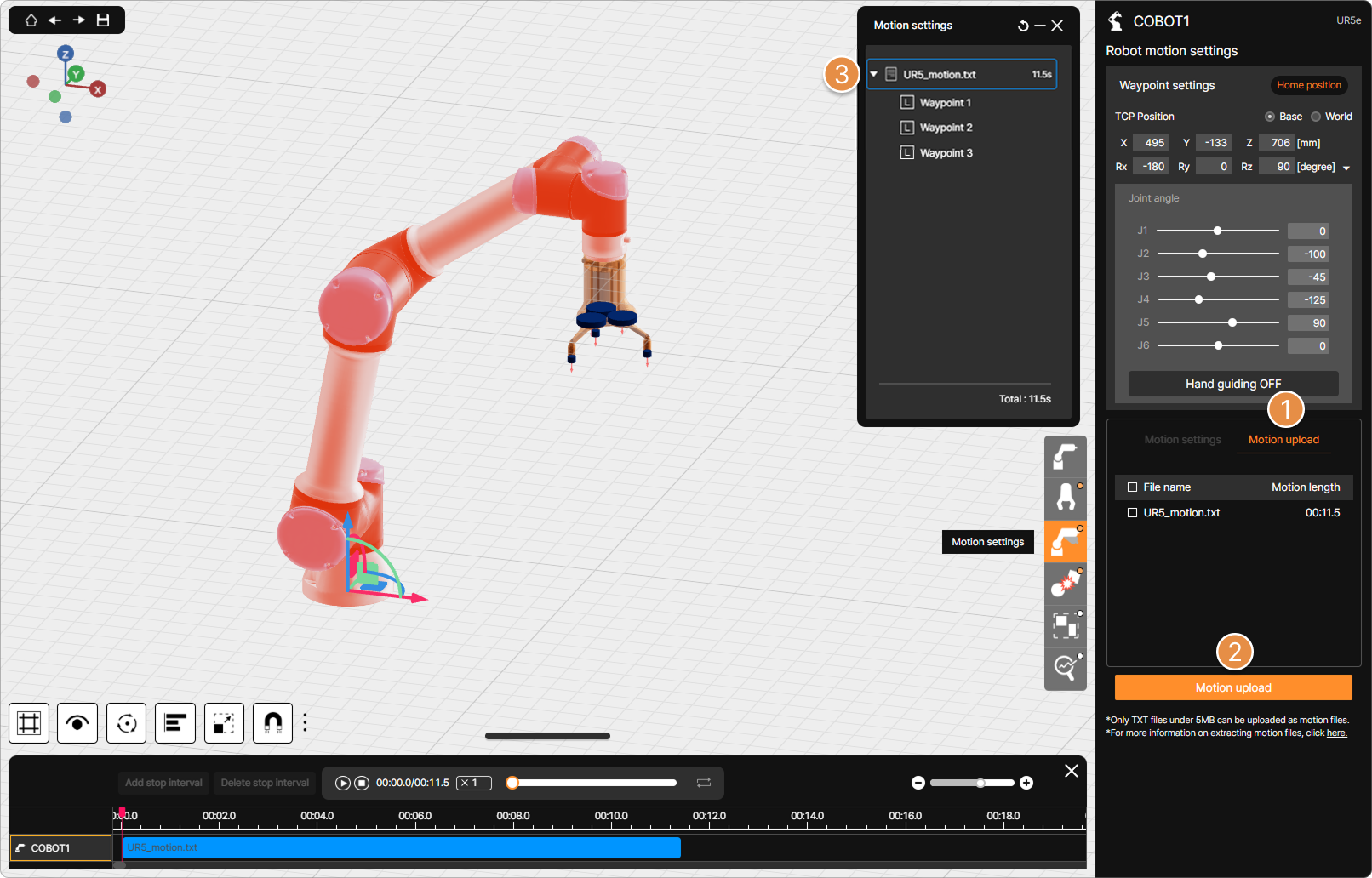Open the analysis magnifier tool icon

pyautogui.click(x=1066, y=668)
